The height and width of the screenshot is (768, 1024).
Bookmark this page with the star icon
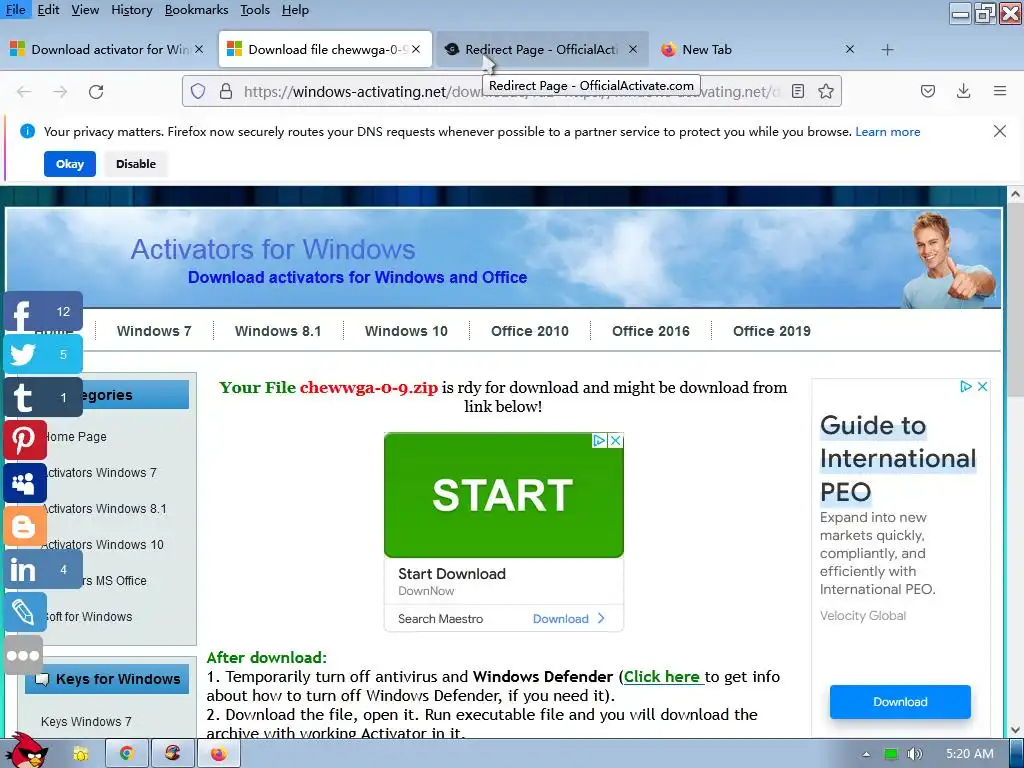(x=826, y=91)
